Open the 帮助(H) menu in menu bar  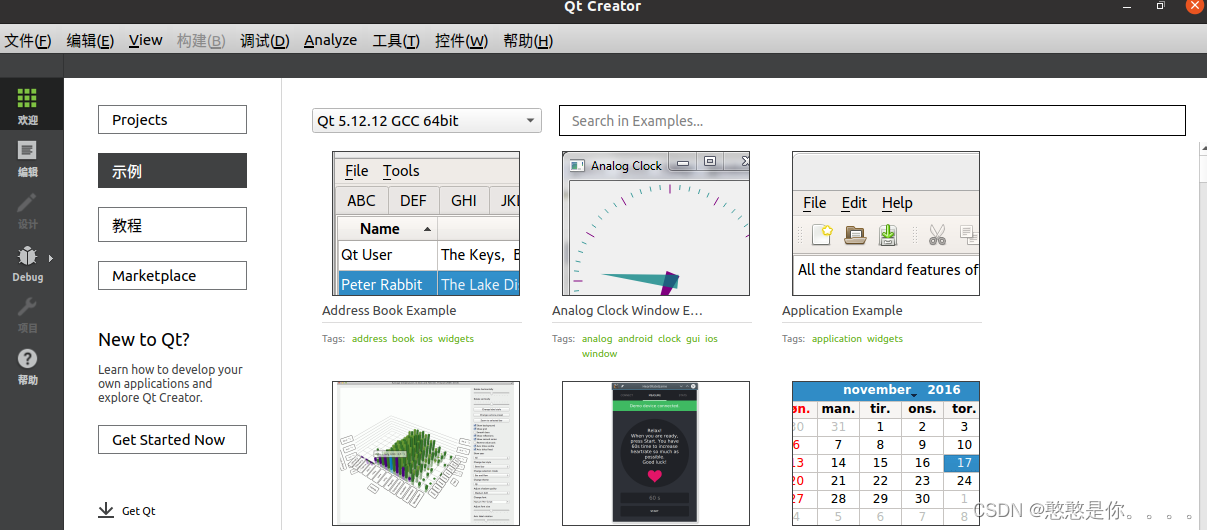click(x=528, y=41)
